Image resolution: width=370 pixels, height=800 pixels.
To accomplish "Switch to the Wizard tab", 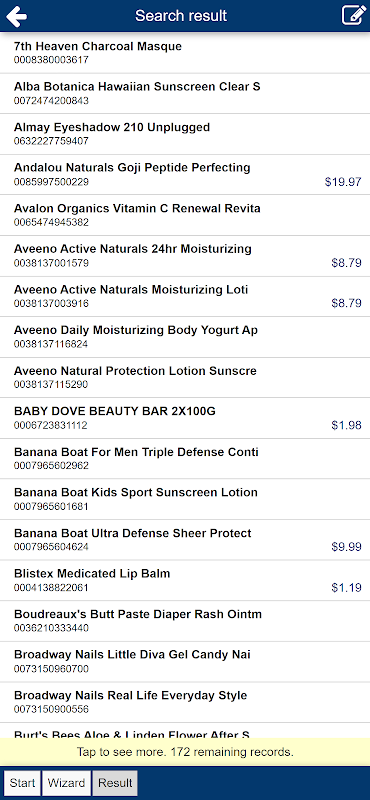I will (x=67, y=783).
